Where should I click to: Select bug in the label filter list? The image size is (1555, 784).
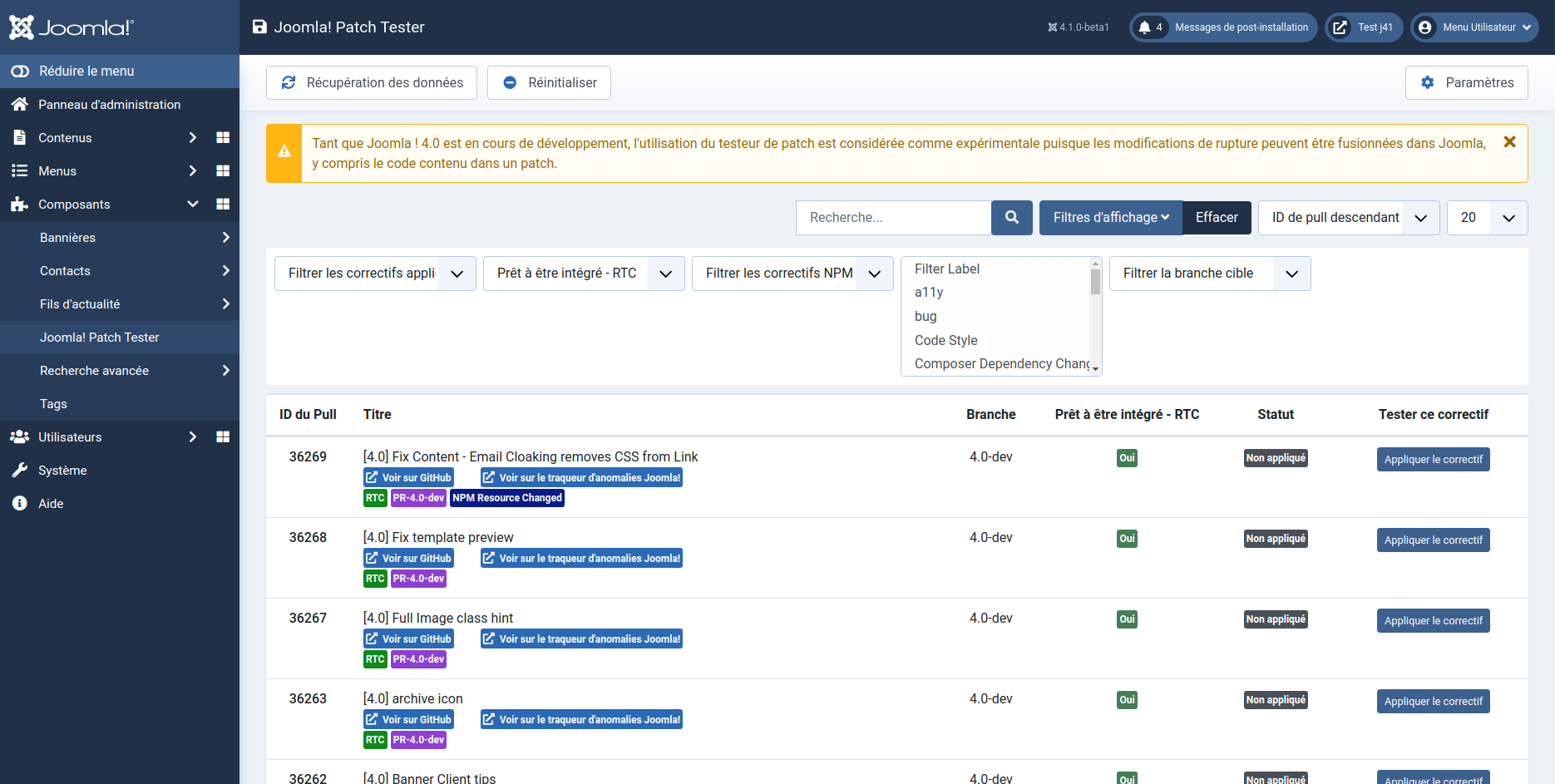point(995,317)
